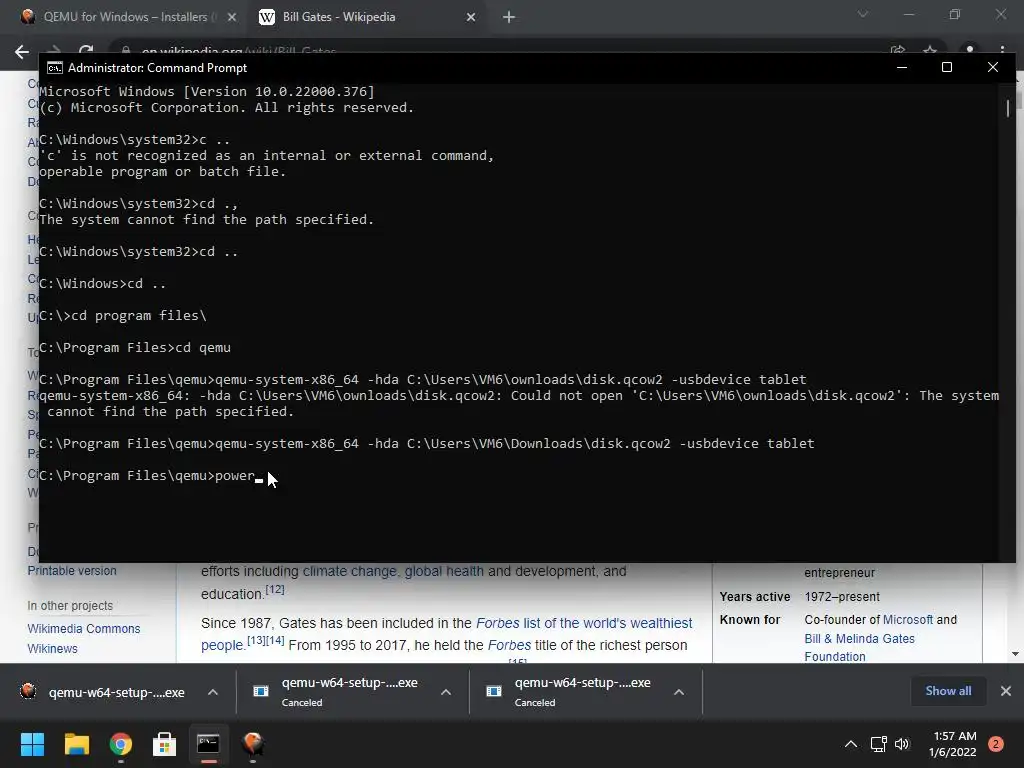Open network status tray icon

(x=878, y=744)
